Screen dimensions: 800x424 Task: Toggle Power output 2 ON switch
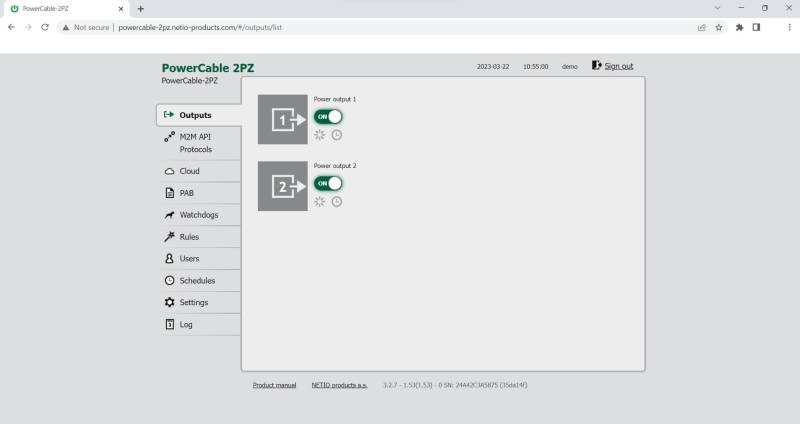click(x=328, y=184)
